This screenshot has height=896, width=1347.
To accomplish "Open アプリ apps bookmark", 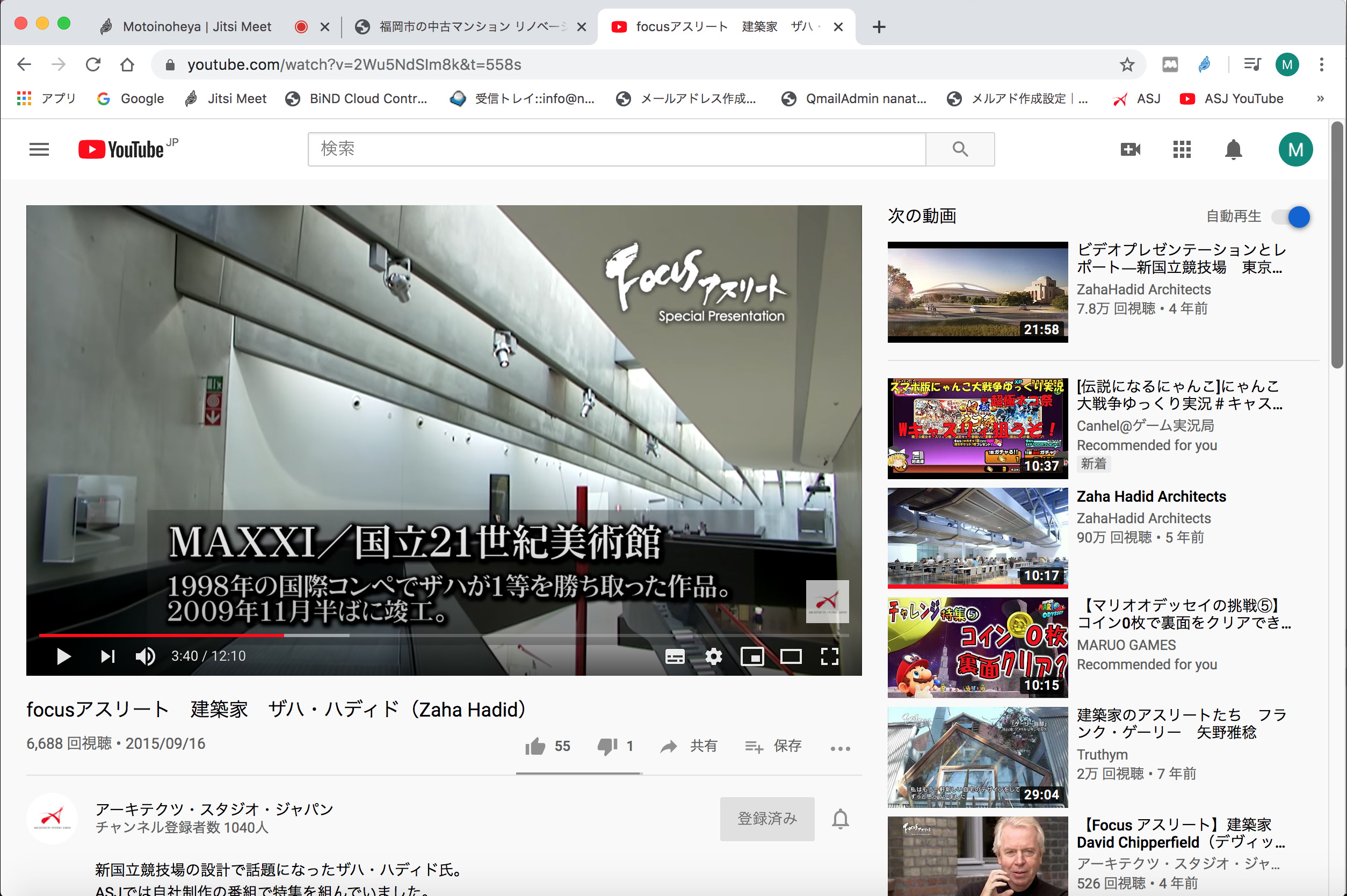I will click(x=47, y=98).
